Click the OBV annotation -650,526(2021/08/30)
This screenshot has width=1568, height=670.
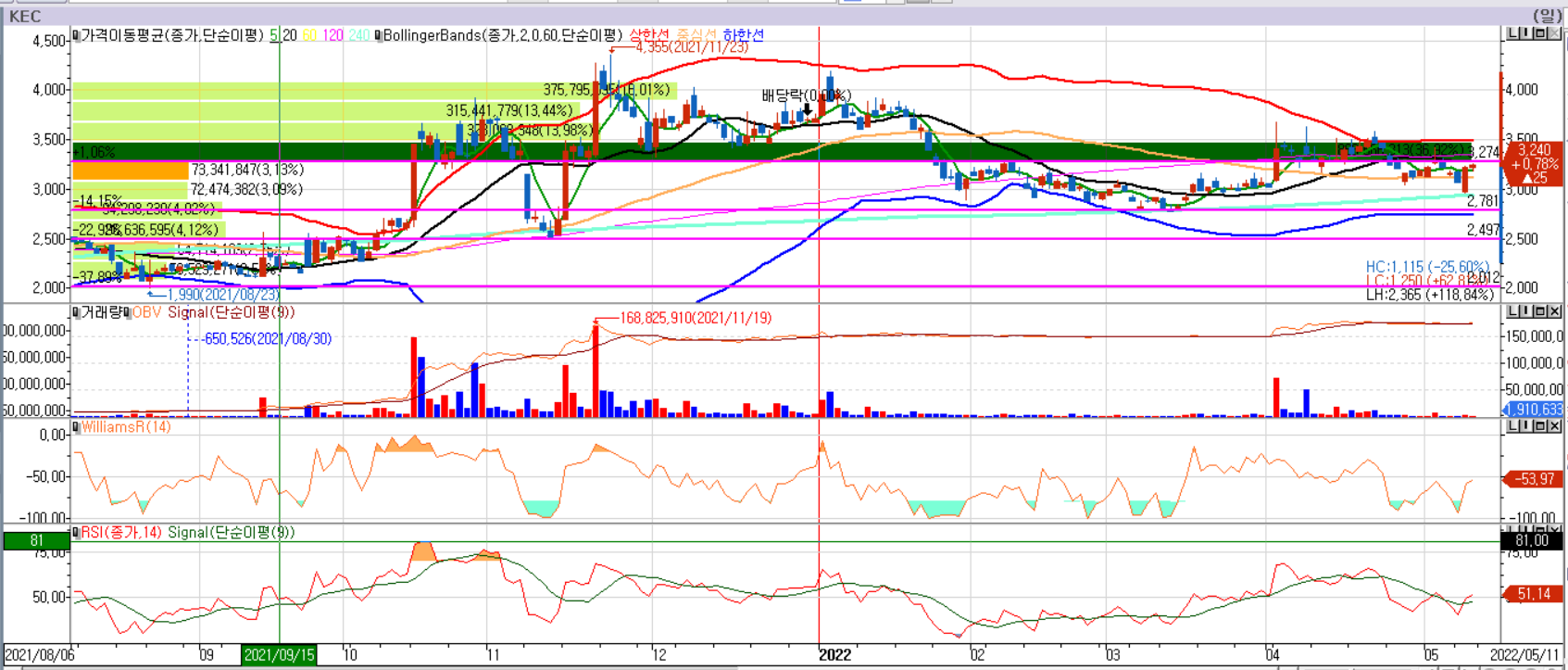[268, 339]
